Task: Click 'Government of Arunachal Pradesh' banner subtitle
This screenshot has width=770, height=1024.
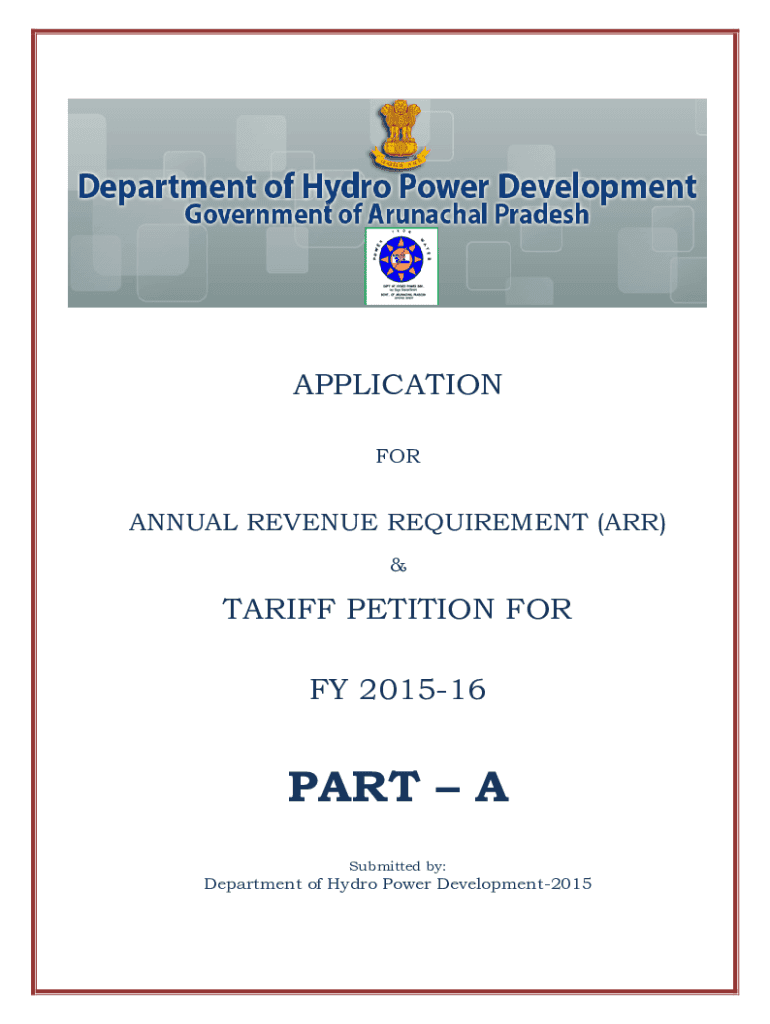Action: [x=386, y=214]
